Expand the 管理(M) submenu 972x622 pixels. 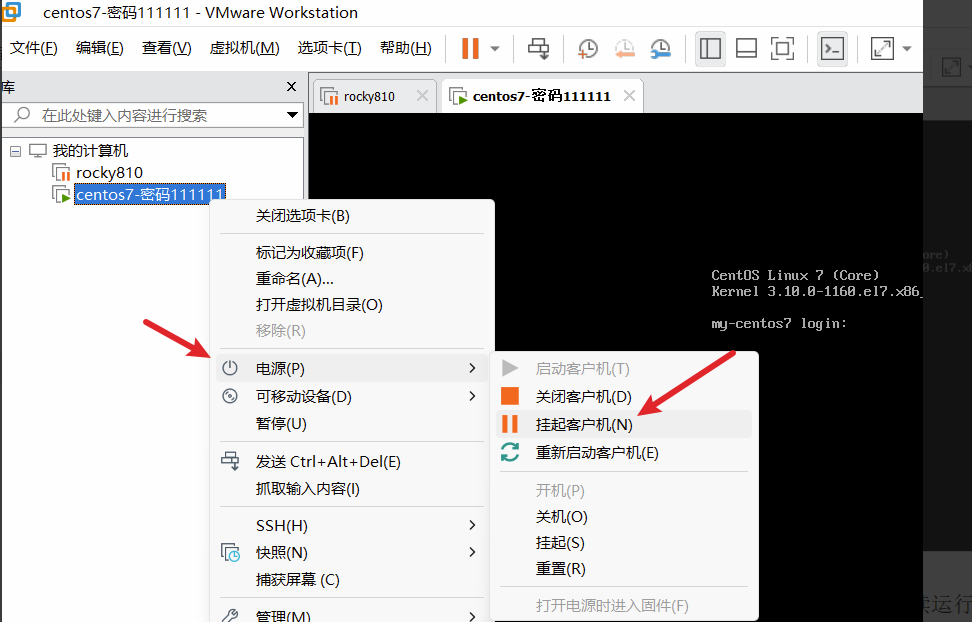point(351,616)
